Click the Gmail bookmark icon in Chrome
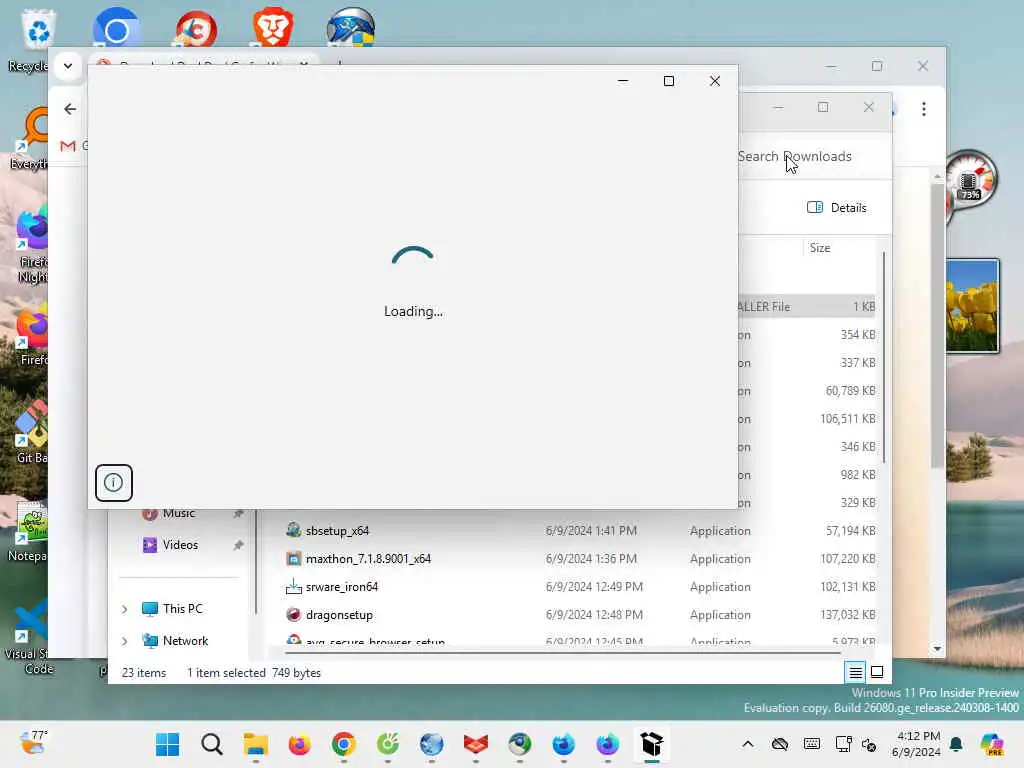The height and width of the screenshot is (768, 1024). click(68, 146)
